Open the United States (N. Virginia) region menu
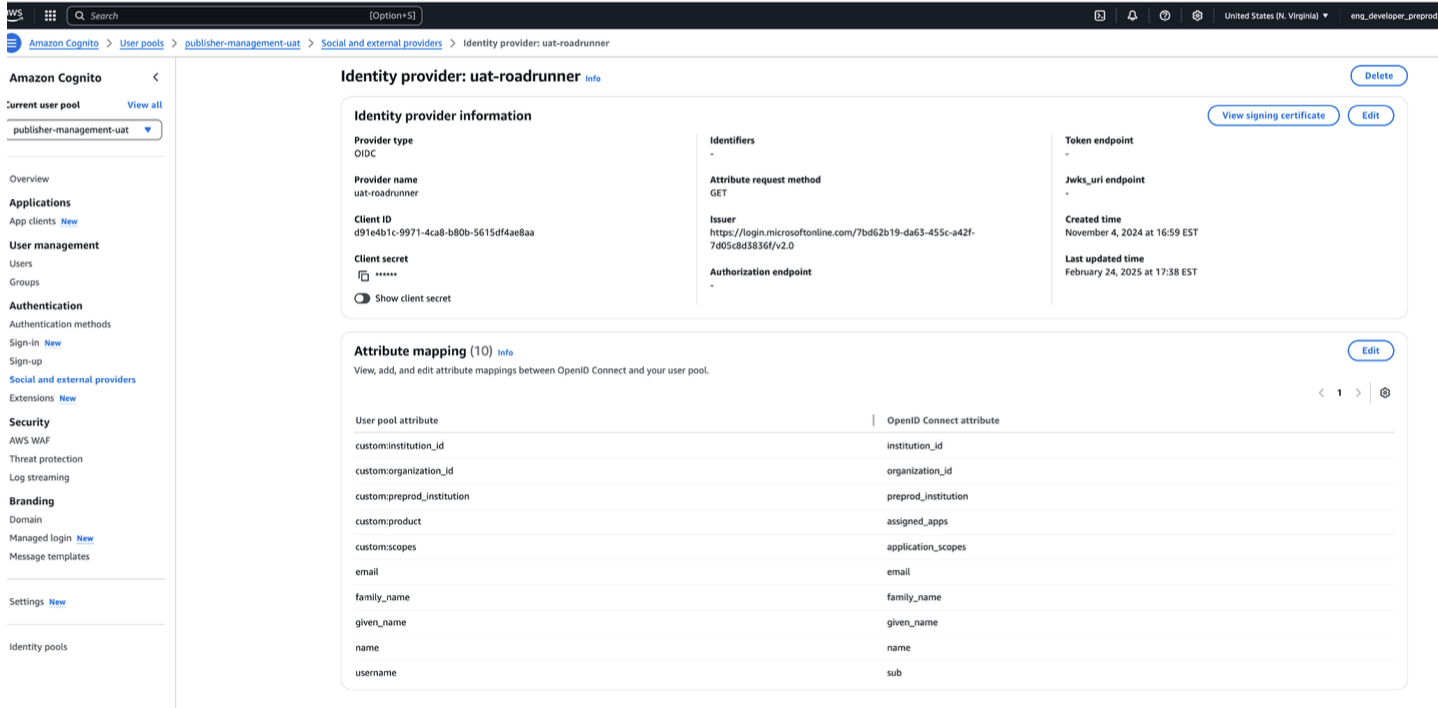This screenshot has width=1438, height=708. point(1276,15)
